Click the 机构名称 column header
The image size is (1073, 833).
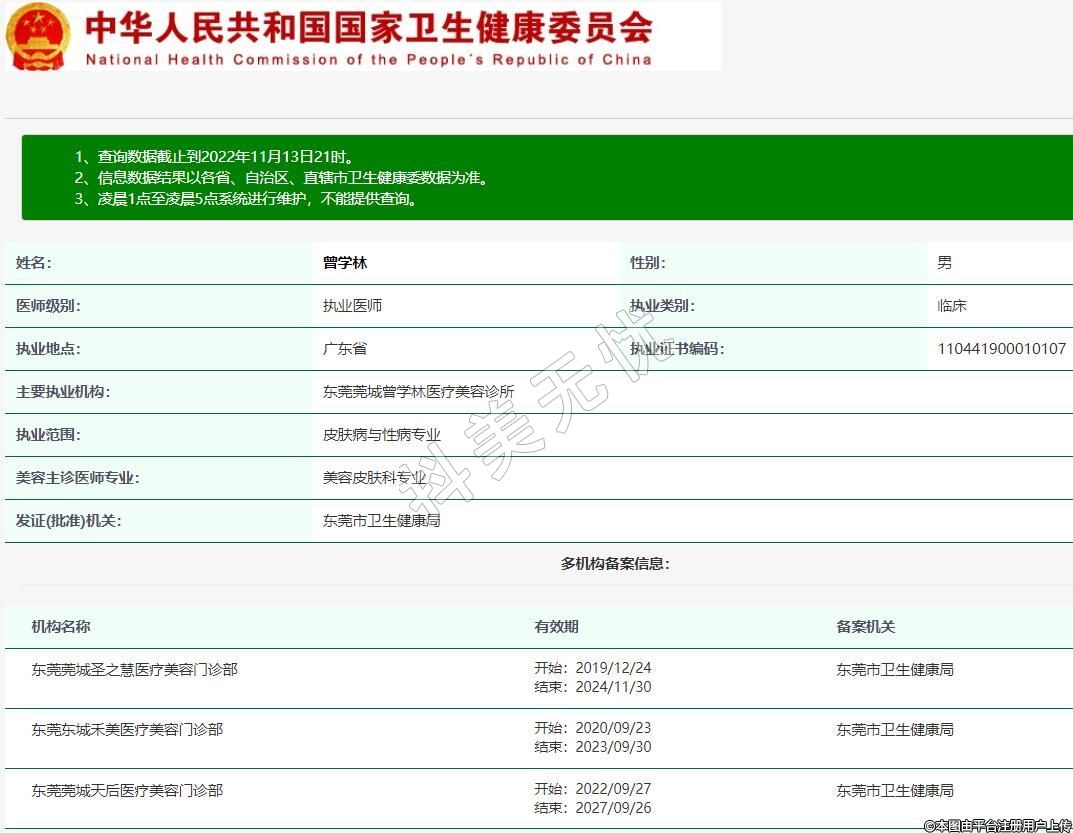coord(61,627)
